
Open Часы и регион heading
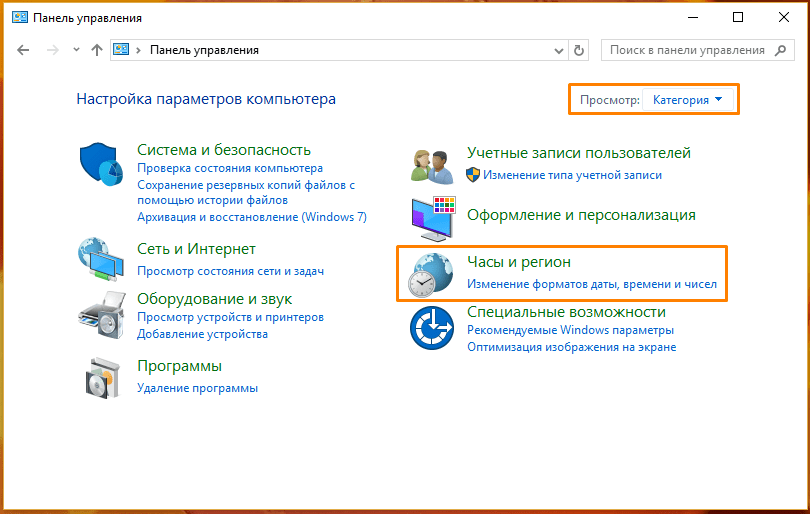point(519,262)
